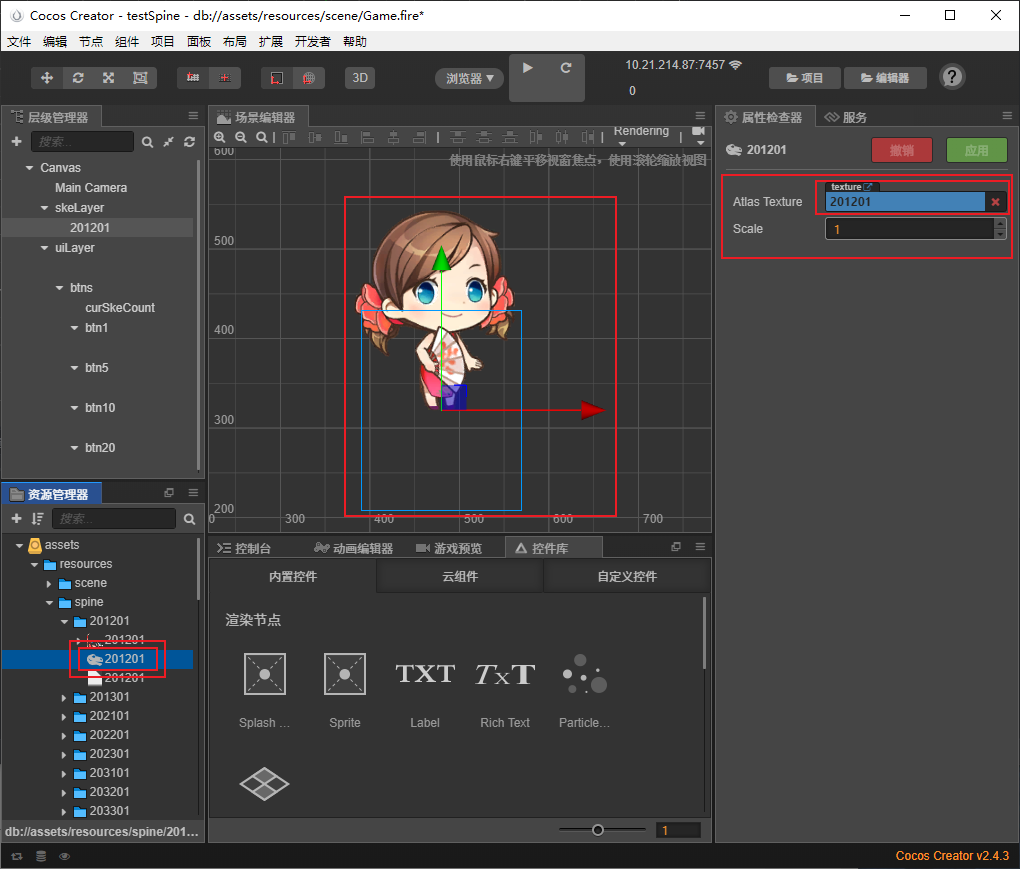The width and height of the screenshot is (1020, 869).
Task: Select the Splash Sprite control
Action: click(264, 674)
